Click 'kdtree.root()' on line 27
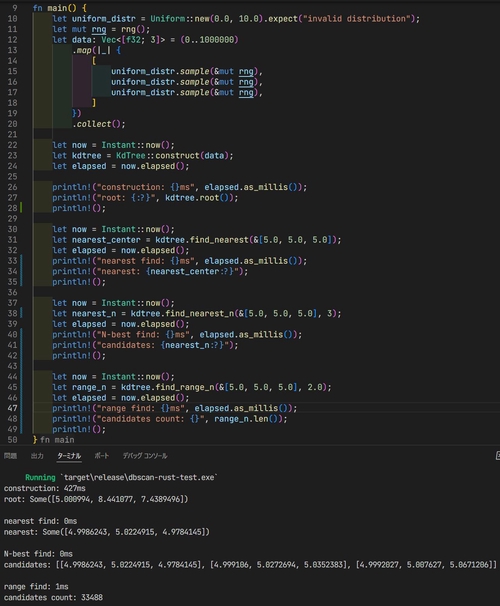Viewport: 500px width, 606px height. click(x=199, y=198)
